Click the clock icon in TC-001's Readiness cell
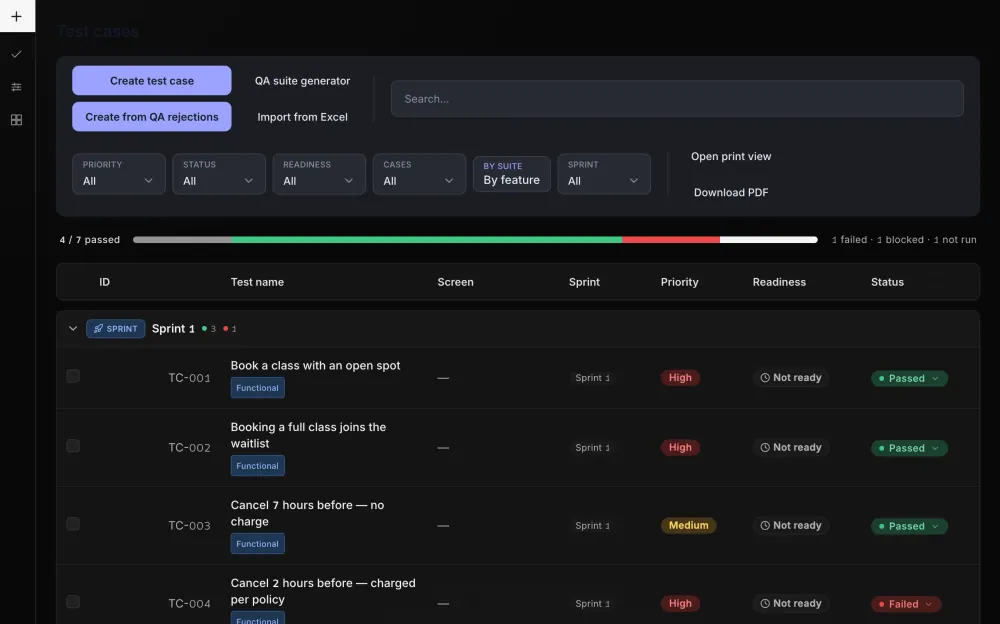Viewport: 1000px width, 624px height. click(765, 378)
